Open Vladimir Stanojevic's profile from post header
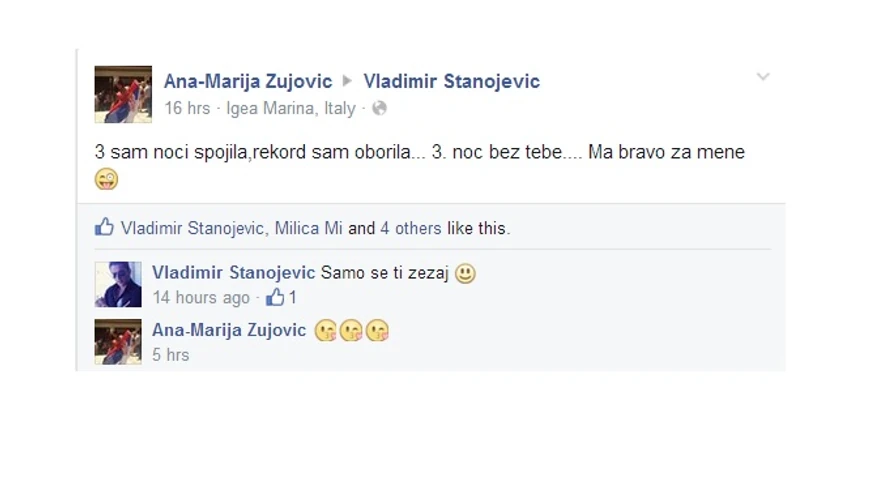 coord(451,81)
